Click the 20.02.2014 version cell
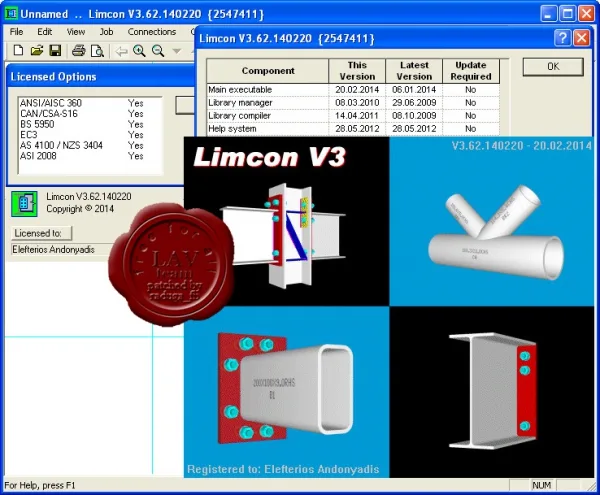Viewport: 600px width, 495px height. 357,90
